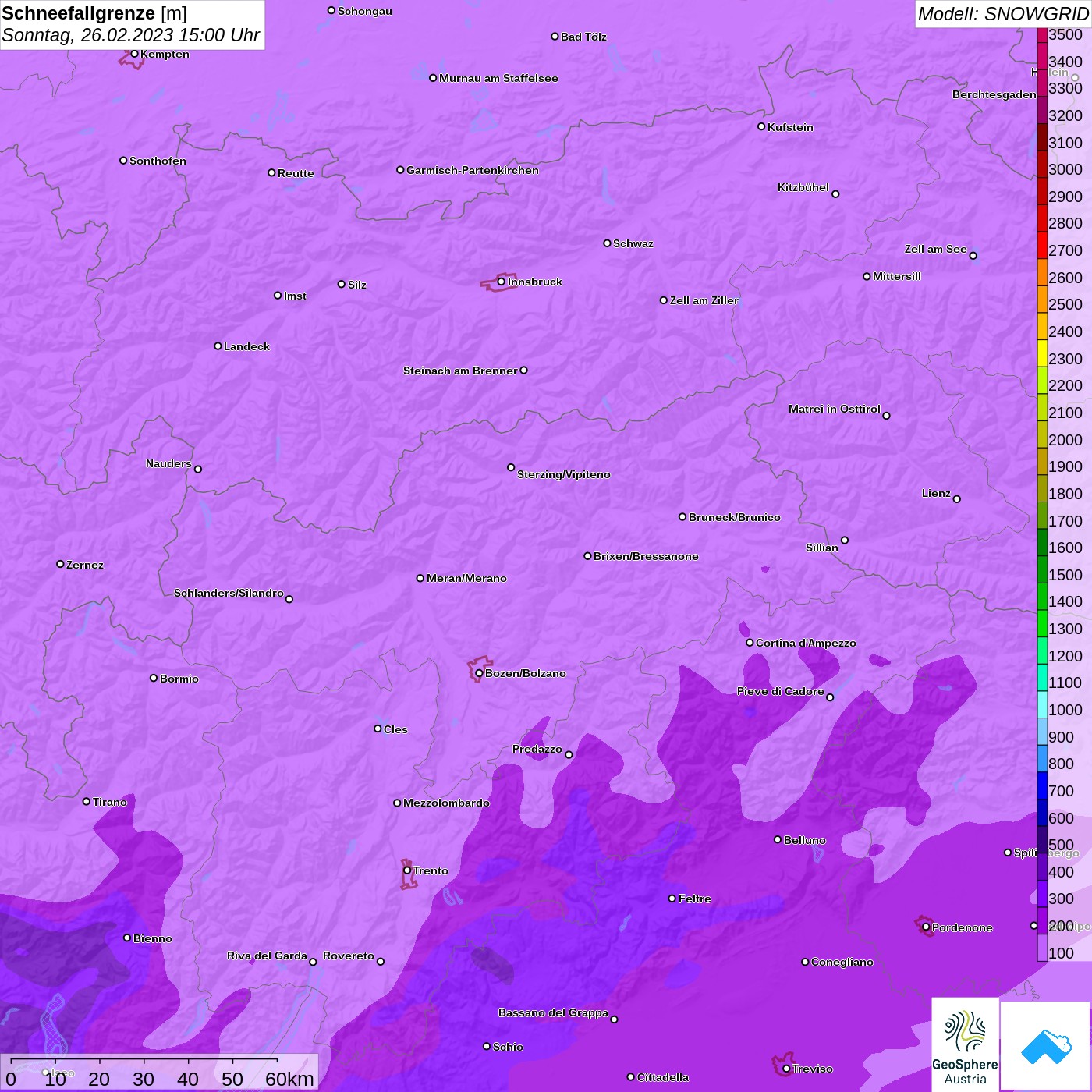This screenshot has height=1092, width=1092.
Task: Click the Innsbruck city marker dot
Action: (x=501, y=282)
